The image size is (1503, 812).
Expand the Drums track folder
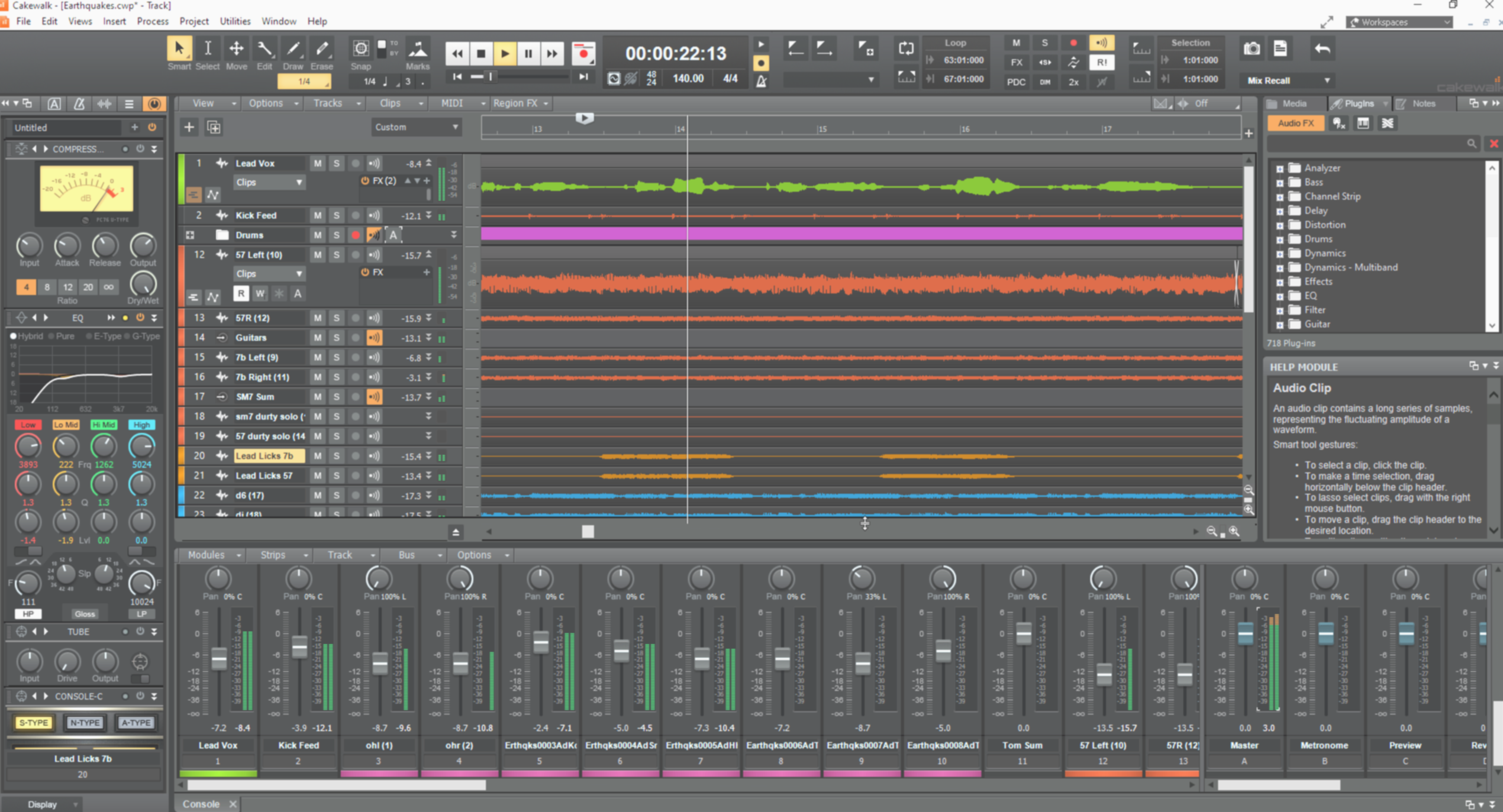(x=190, y=235)
